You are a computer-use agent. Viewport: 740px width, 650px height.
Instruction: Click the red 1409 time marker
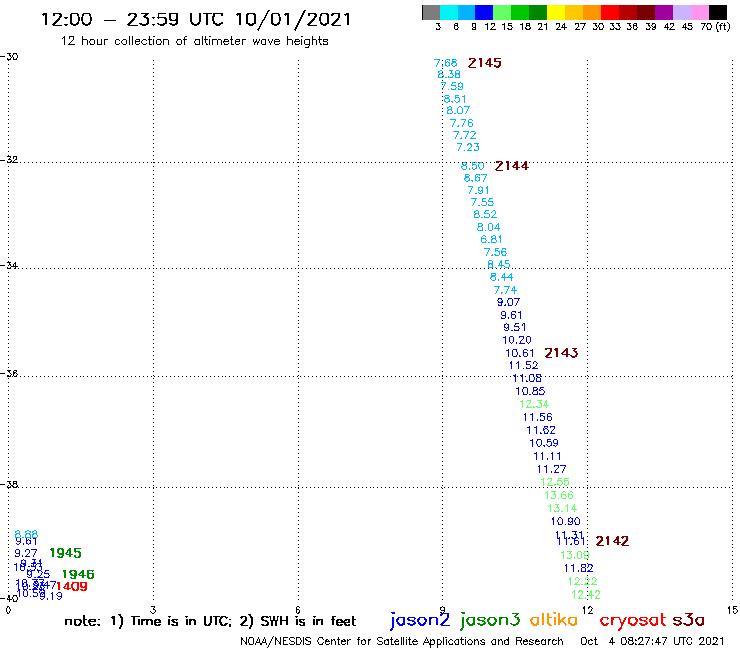[x=72, y=586]
